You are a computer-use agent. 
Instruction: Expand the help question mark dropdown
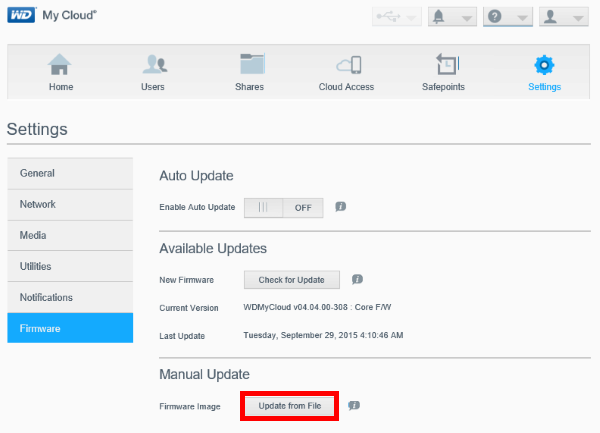(x=507, y=17)
